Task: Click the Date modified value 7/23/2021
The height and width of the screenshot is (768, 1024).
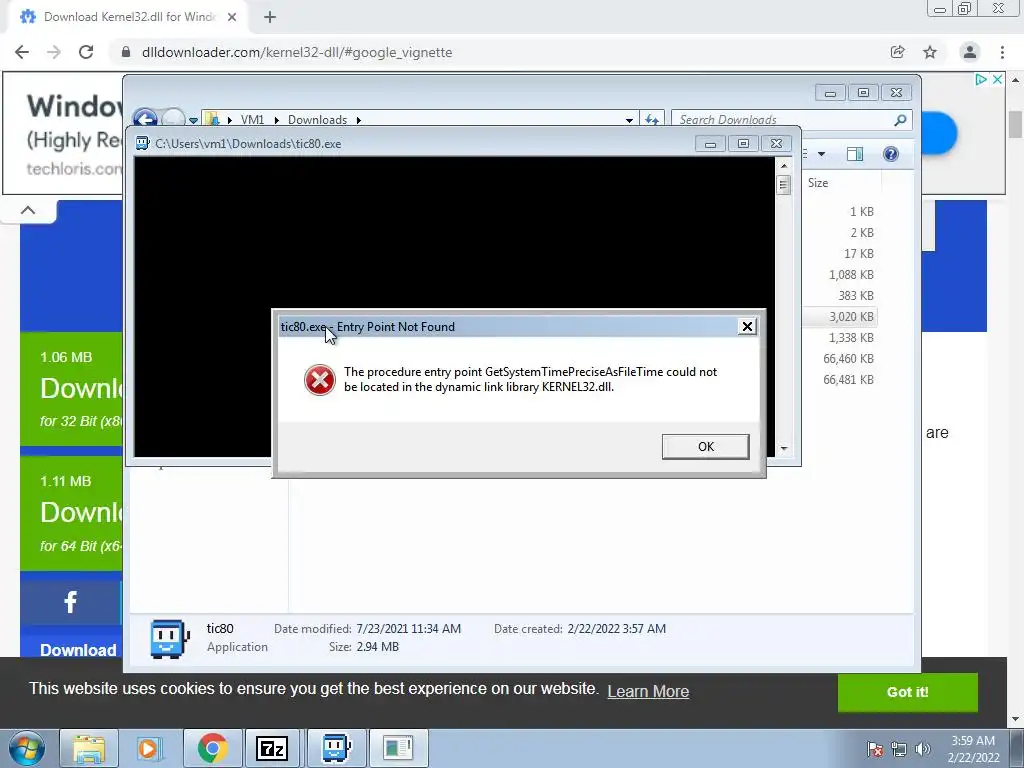Action: tap(408, 629)
